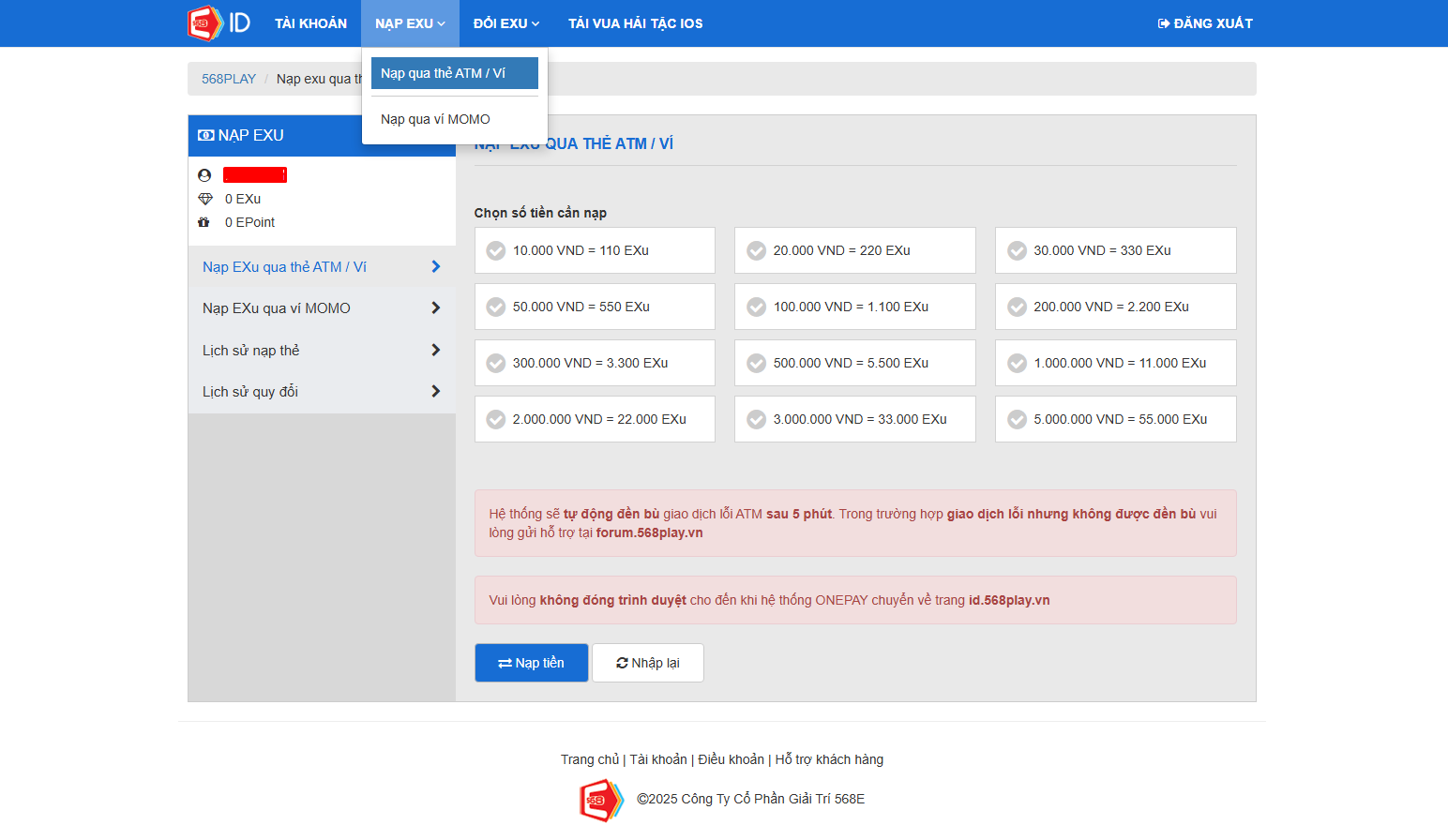1448x840 pixels.
Task: Select the 30.000 VND = 330 EXu option
Action: click(x=1116, y=250)
